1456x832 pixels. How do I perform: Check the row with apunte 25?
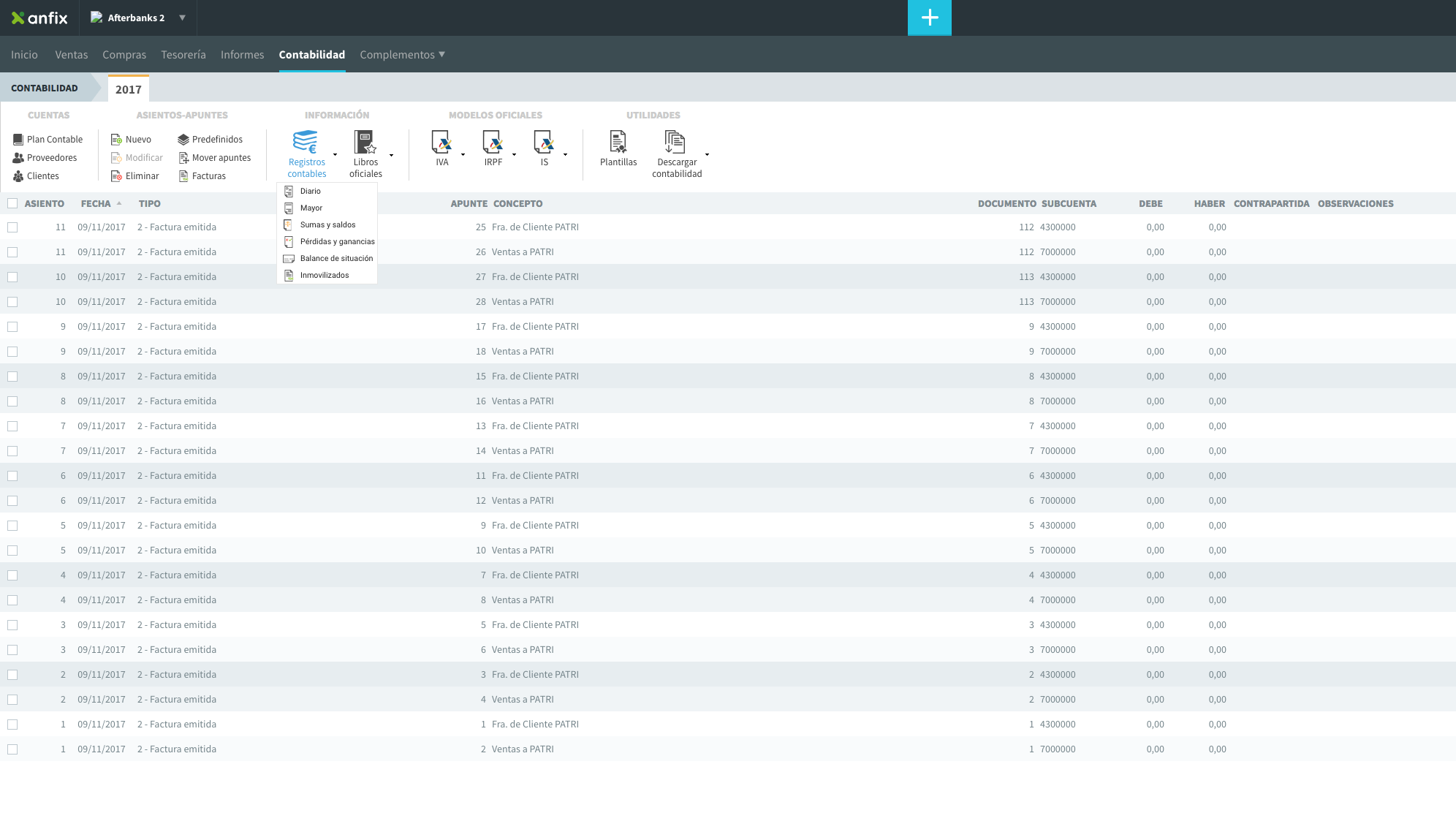tap(12, 227)
